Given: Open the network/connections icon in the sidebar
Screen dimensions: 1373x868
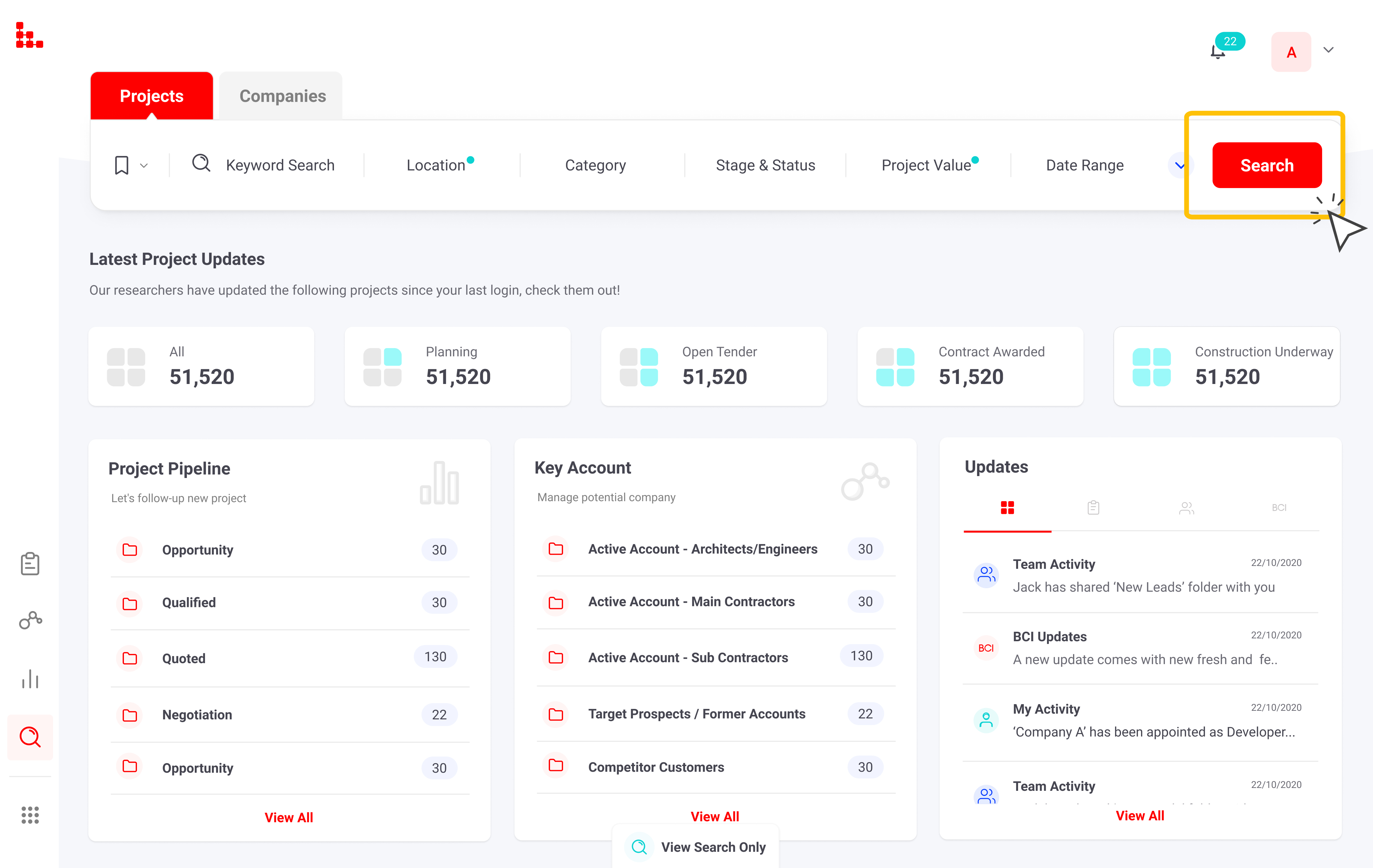Looking at the screenshot, I should (30, 621).
